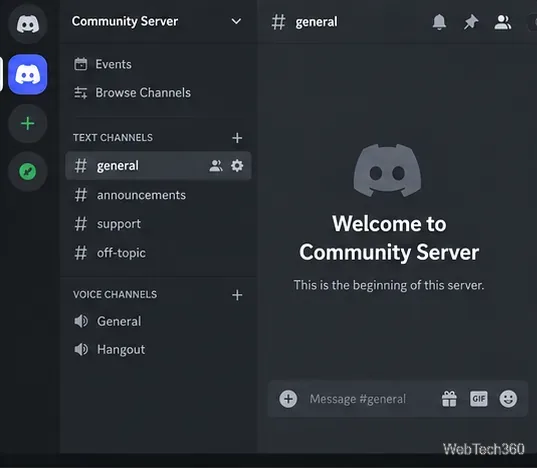Open the gift Nitro icon
Viewport: 537px width, 468px height.
click(x=449, y=399)
